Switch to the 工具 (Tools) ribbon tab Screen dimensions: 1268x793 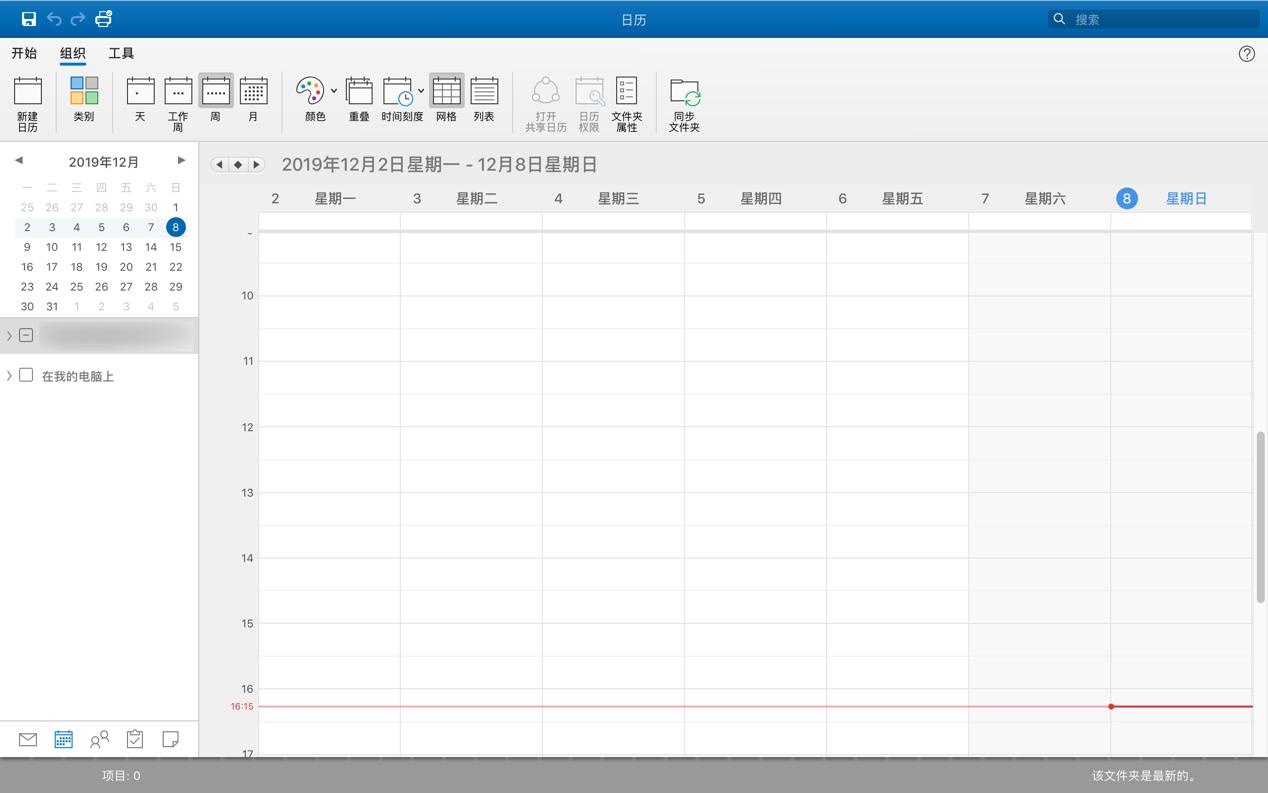point(121,53)
